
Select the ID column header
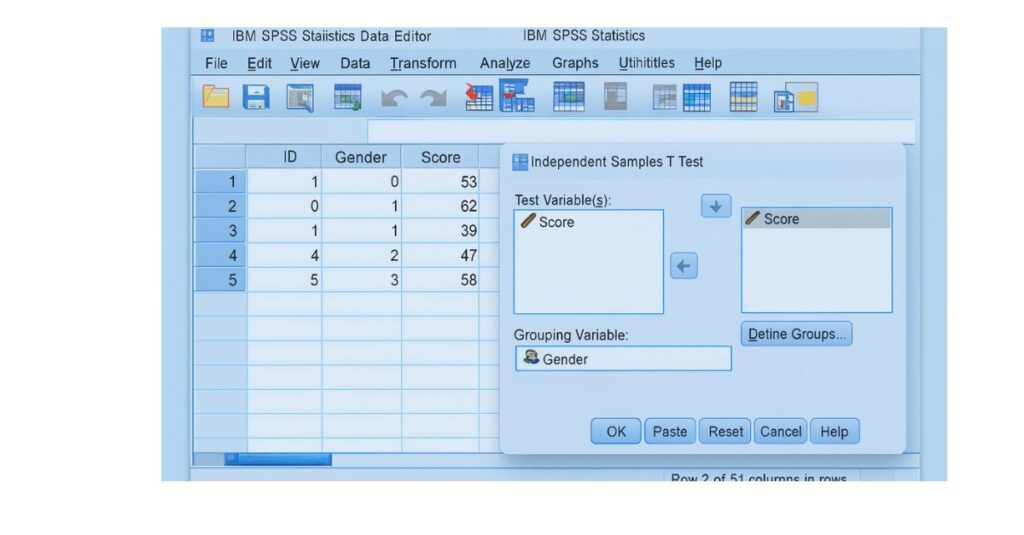coord(283,157)
